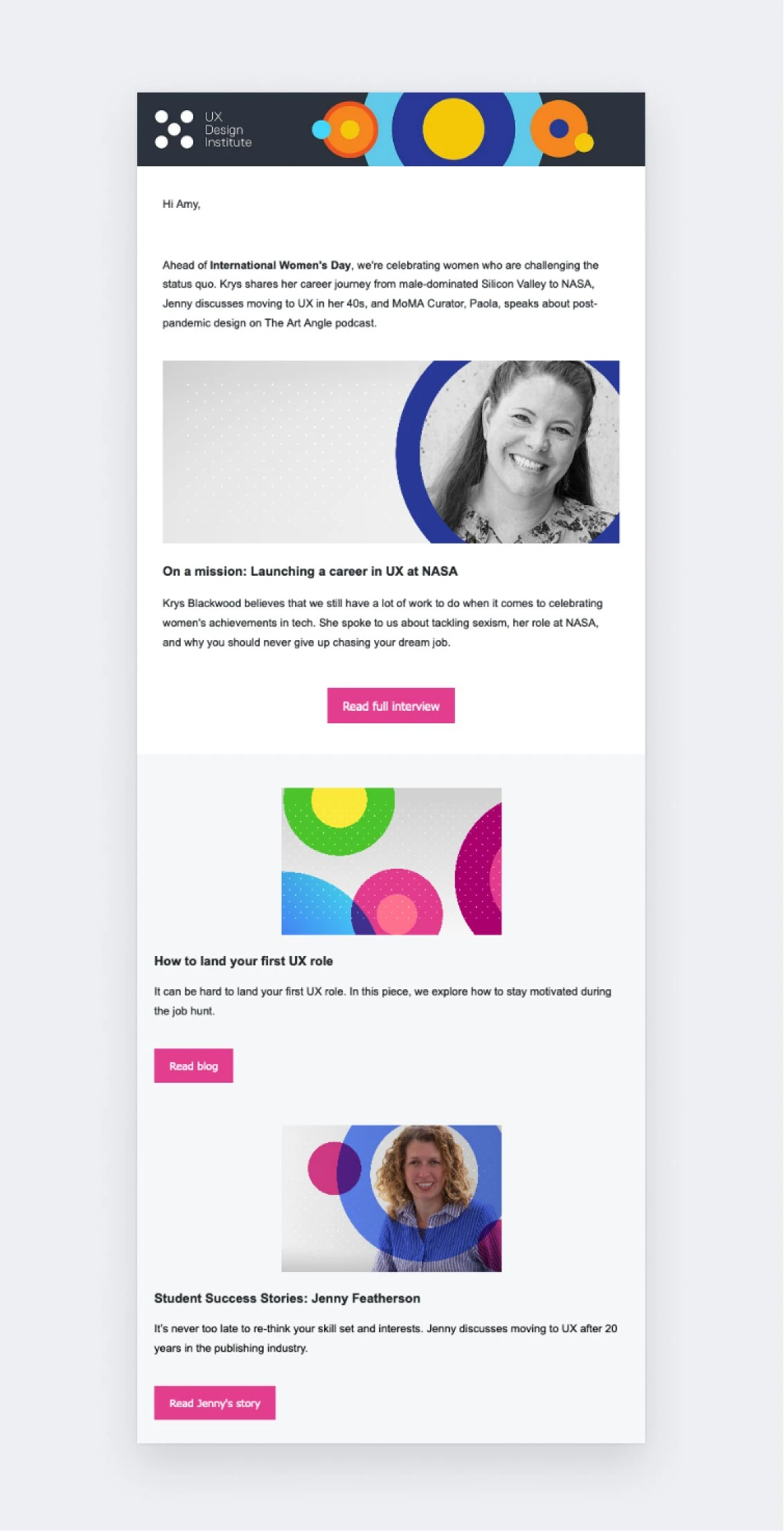
Task: Open the Jenny Featherson photo
Action: point(391,1198)
